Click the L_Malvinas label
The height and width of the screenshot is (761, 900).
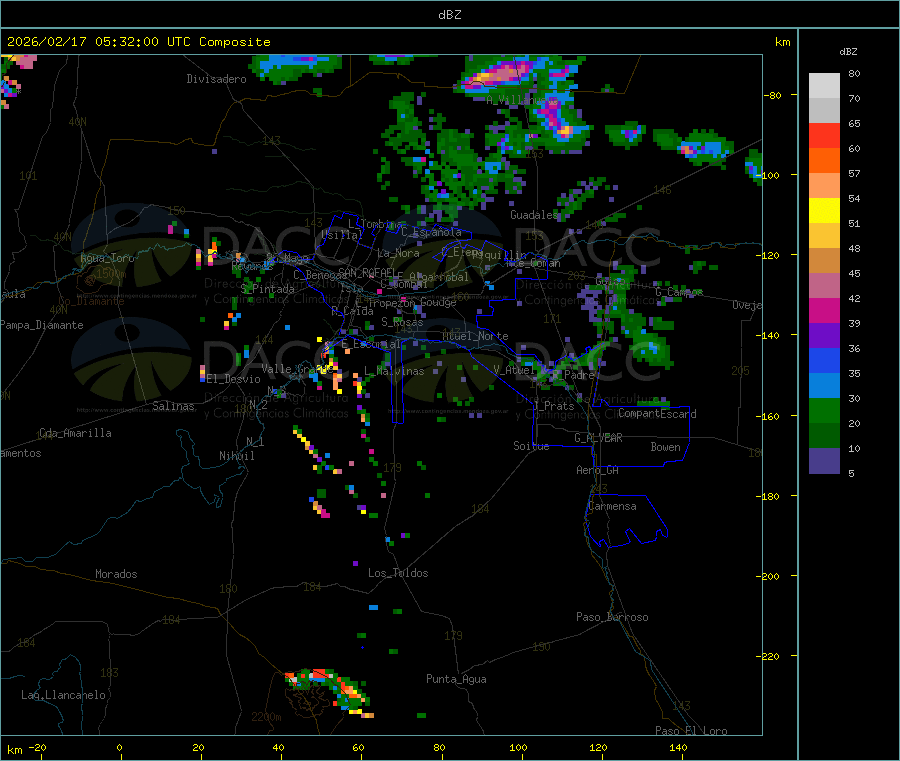click(x=394, y=371)
